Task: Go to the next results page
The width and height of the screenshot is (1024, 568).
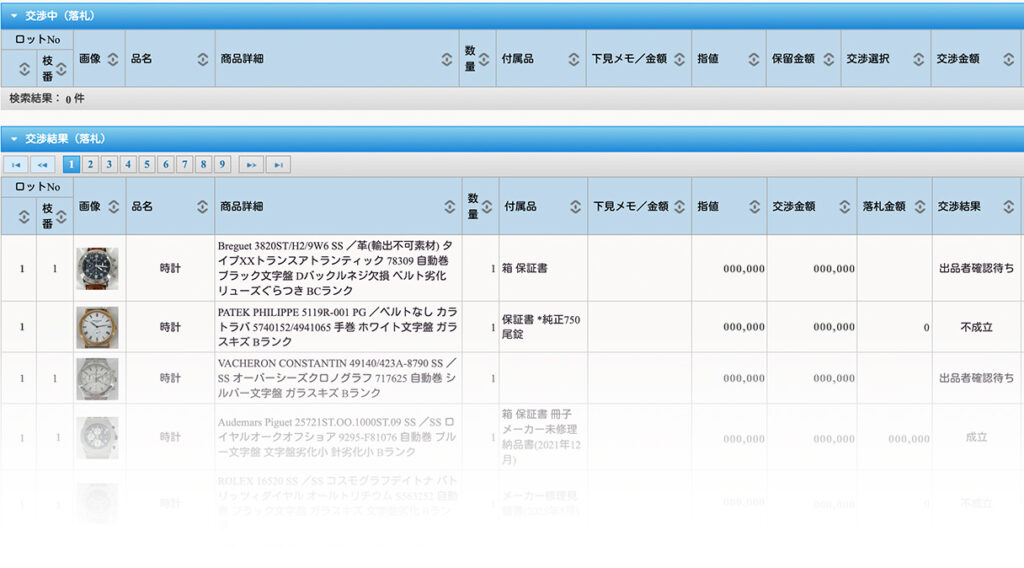Action: (251, 165)
